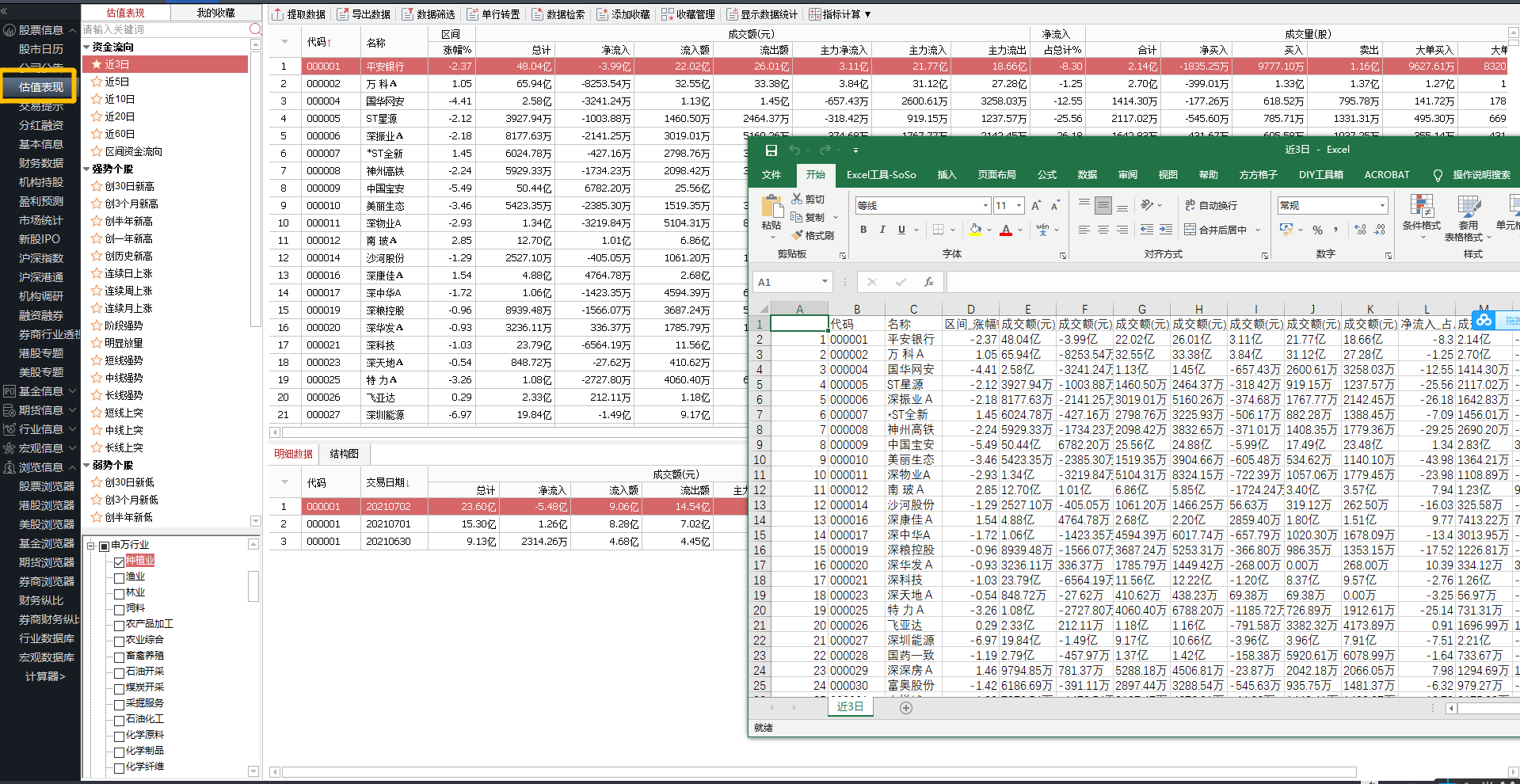
Task: Collapse the 弱势个股 group
Action: click(x=87, y=466)
